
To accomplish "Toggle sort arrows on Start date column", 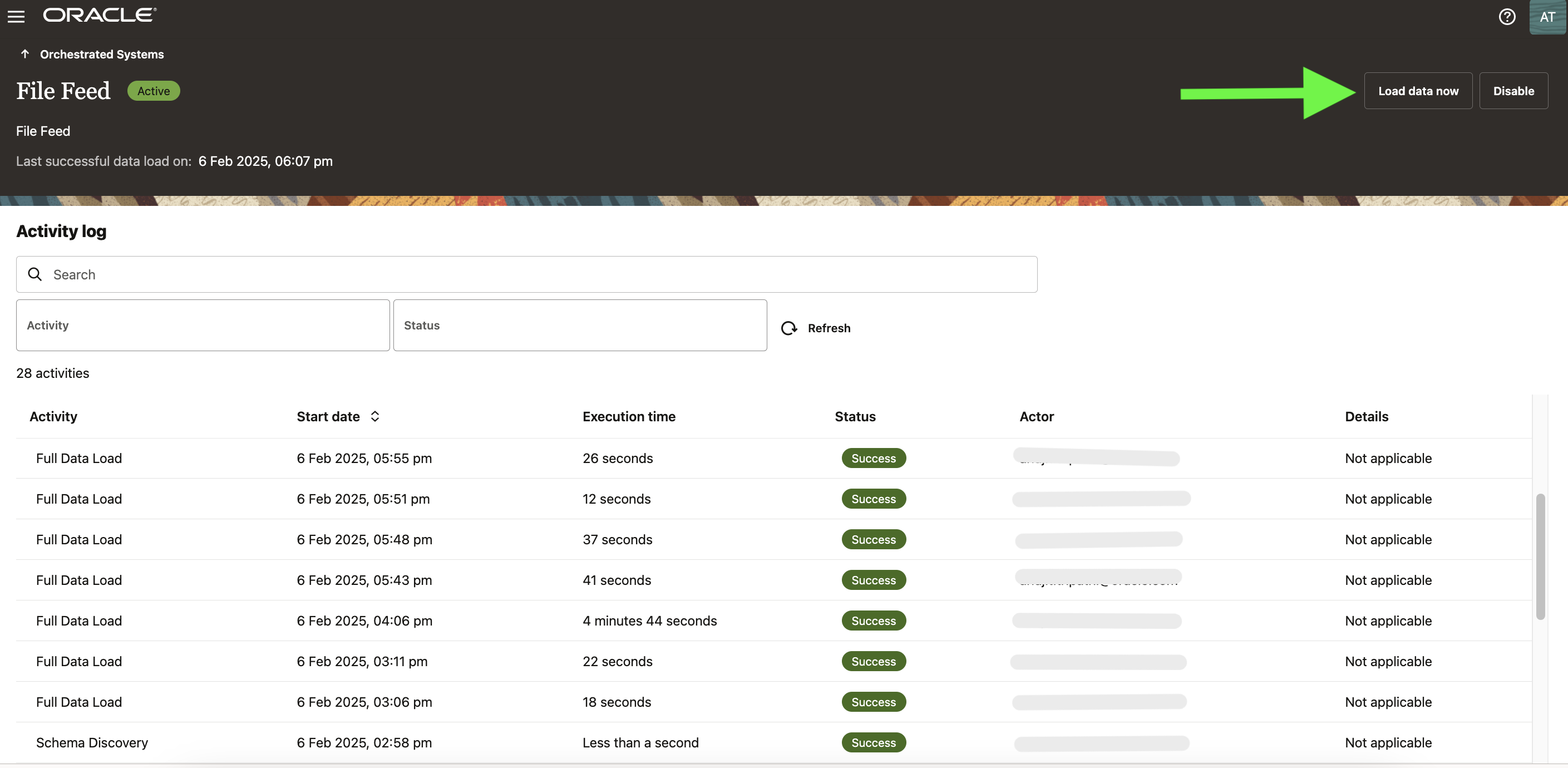I will click(375, 417).
